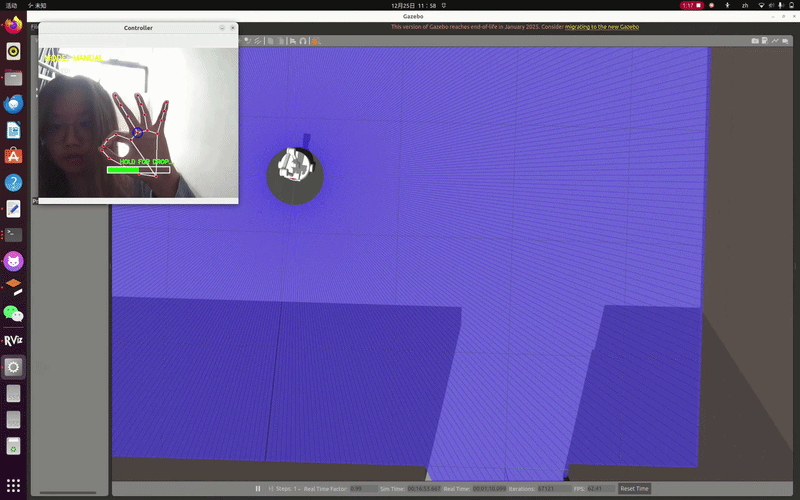Open Terminal from the dock

[x=13, y=235]
